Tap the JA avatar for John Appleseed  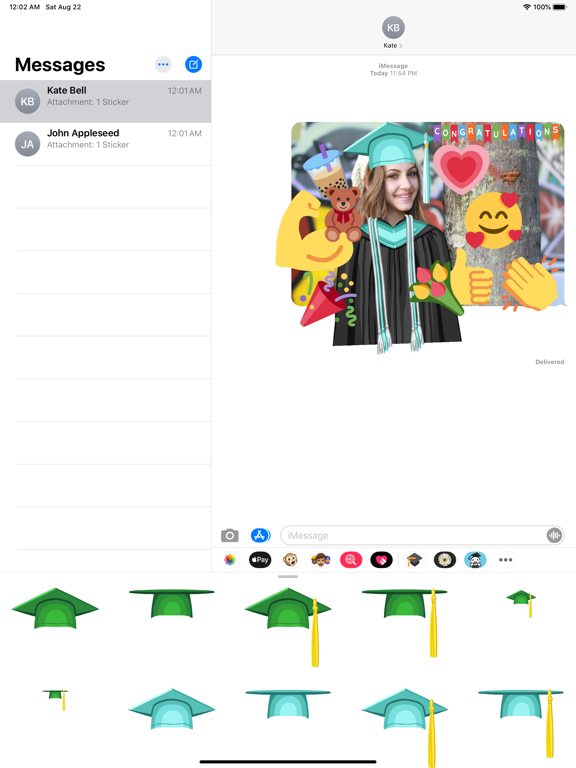coord(27,144)
